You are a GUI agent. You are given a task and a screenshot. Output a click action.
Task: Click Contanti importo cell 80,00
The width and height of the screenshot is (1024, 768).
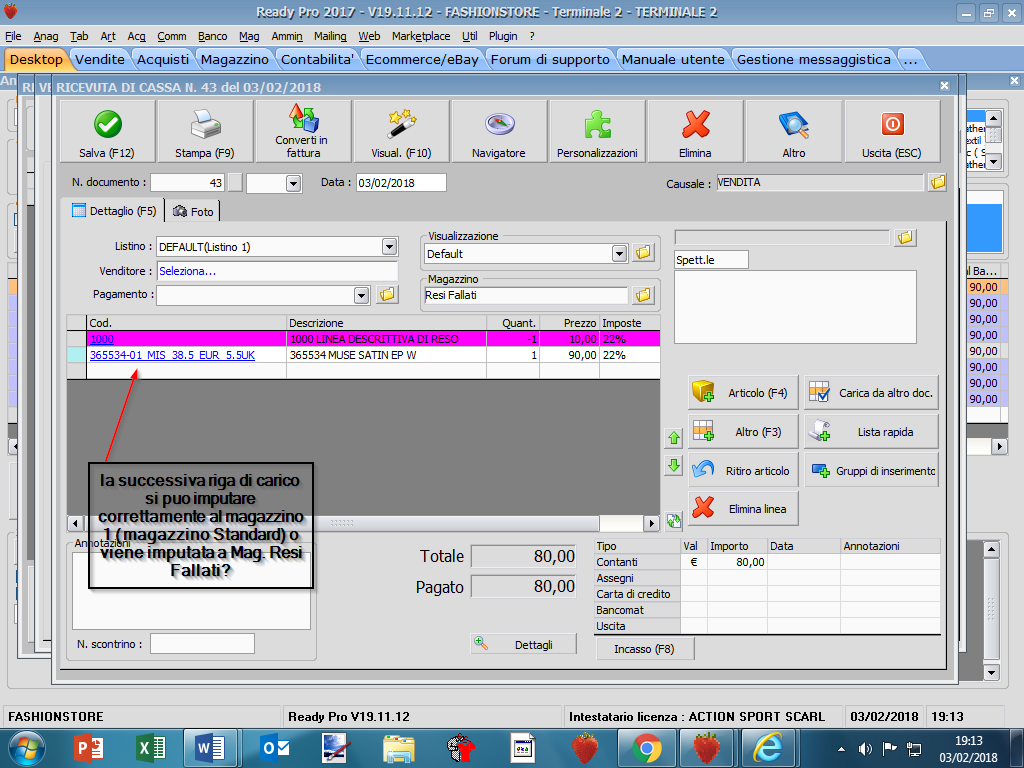click(737, 562)
